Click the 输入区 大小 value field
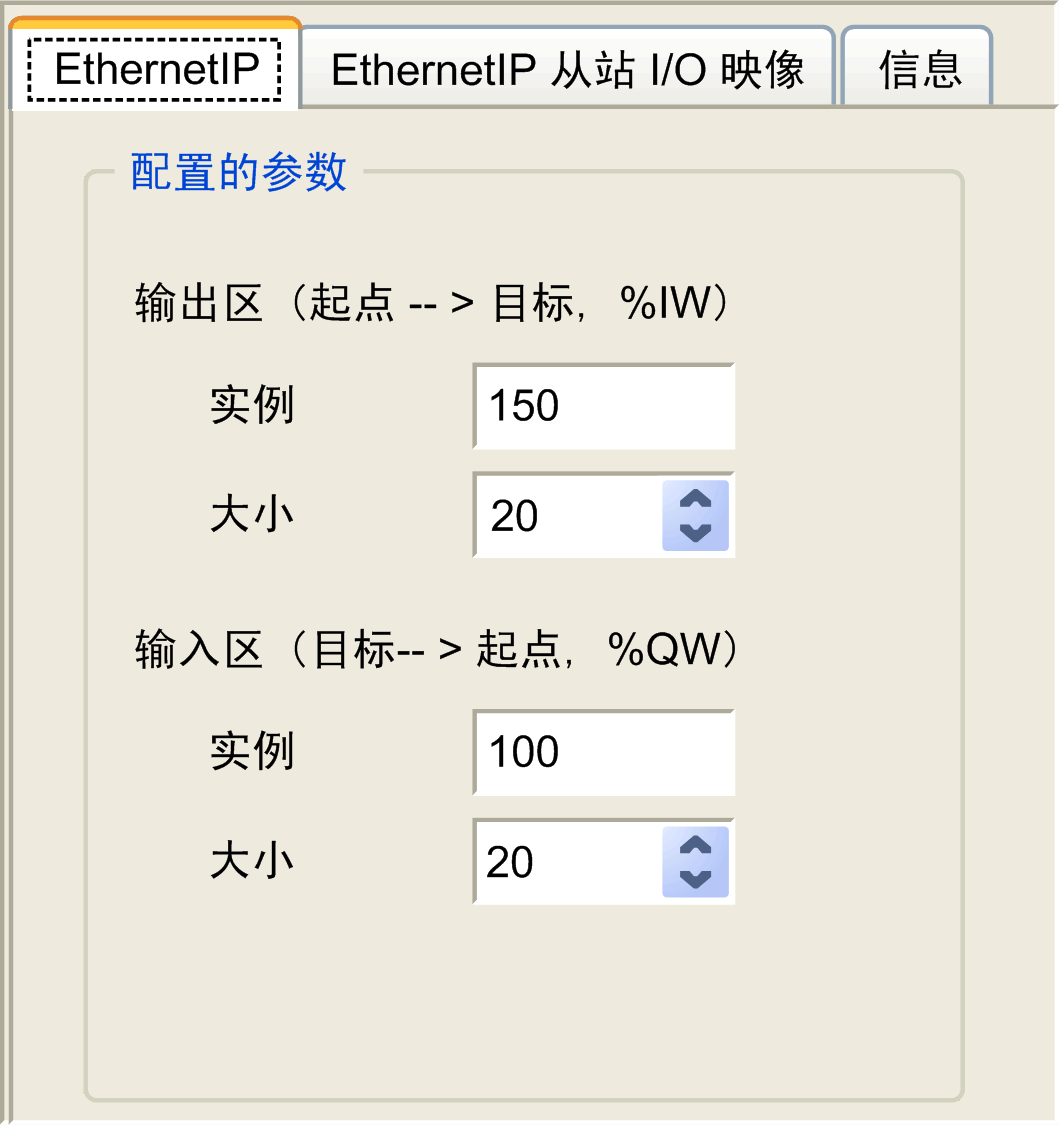The height and width of the screenshot is (1125, 1059). [x=567, y=862]
